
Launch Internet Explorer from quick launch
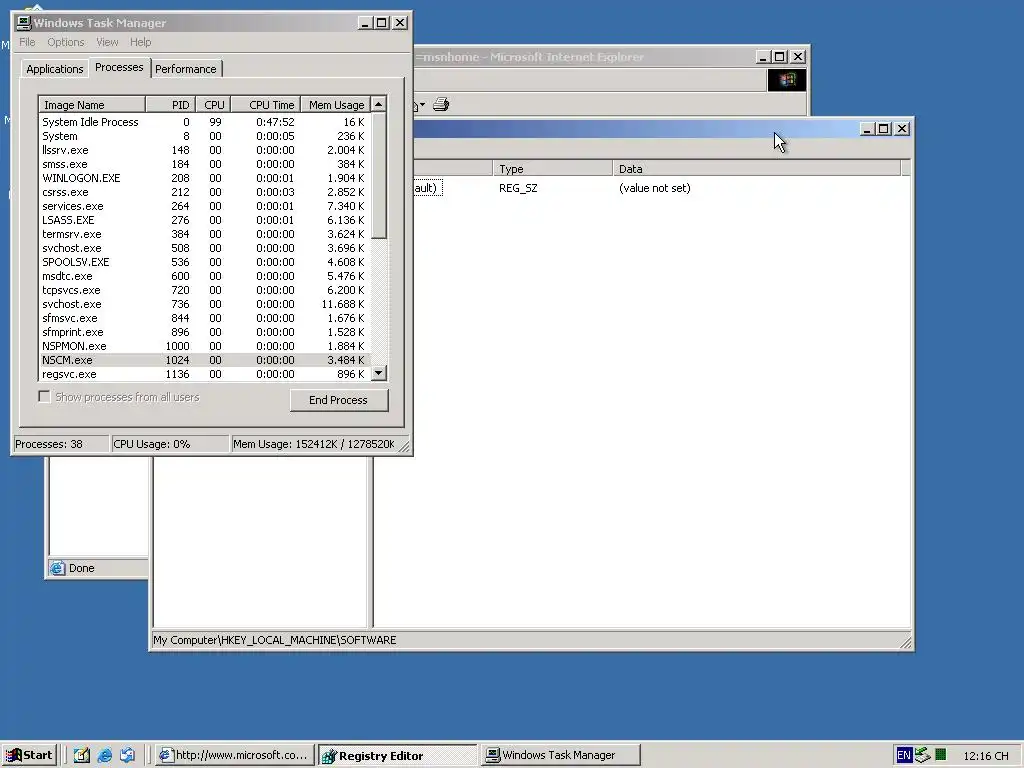tap(104, 756)
